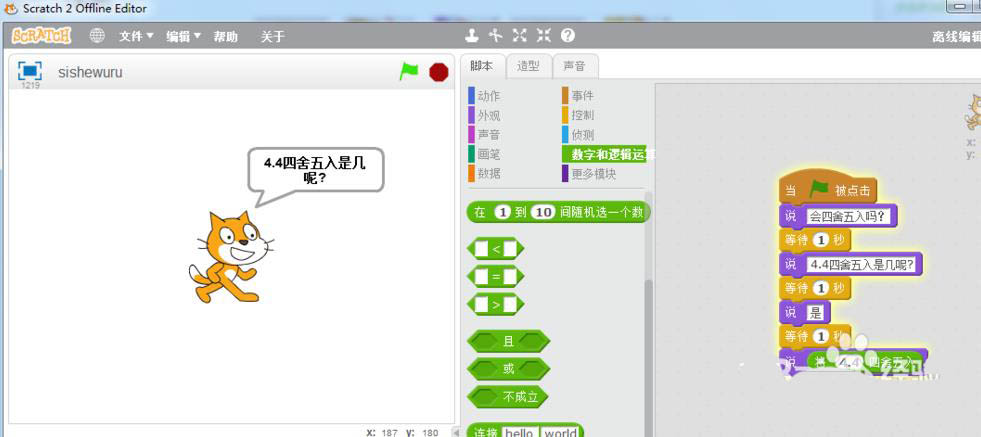
Task: Click the random number block in palette
Action: tap(558, 212)
